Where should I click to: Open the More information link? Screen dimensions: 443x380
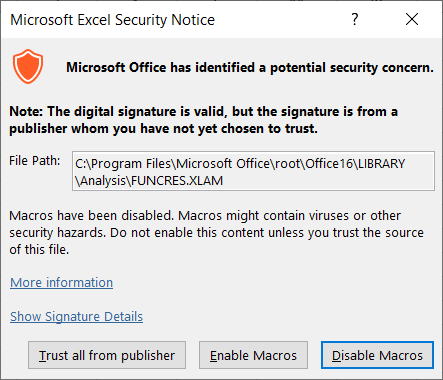pos(61,283)
